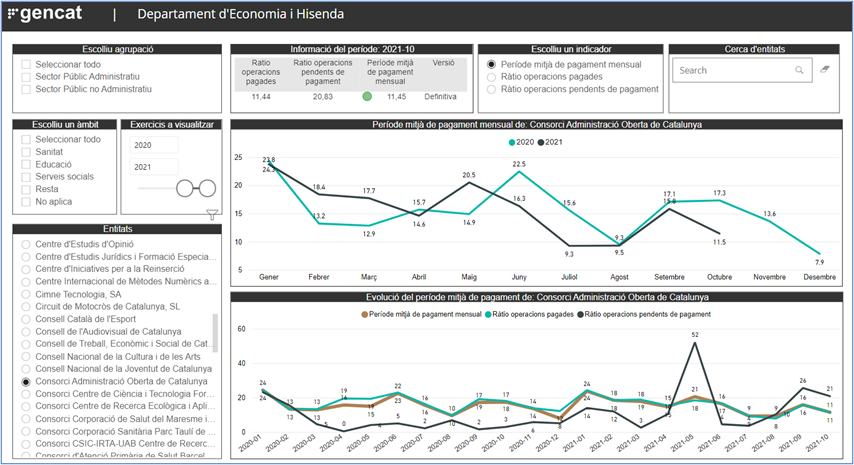Screen dimensions: 854x465
Task: Click the filter funnel icon under year slider
Action: 212,215
